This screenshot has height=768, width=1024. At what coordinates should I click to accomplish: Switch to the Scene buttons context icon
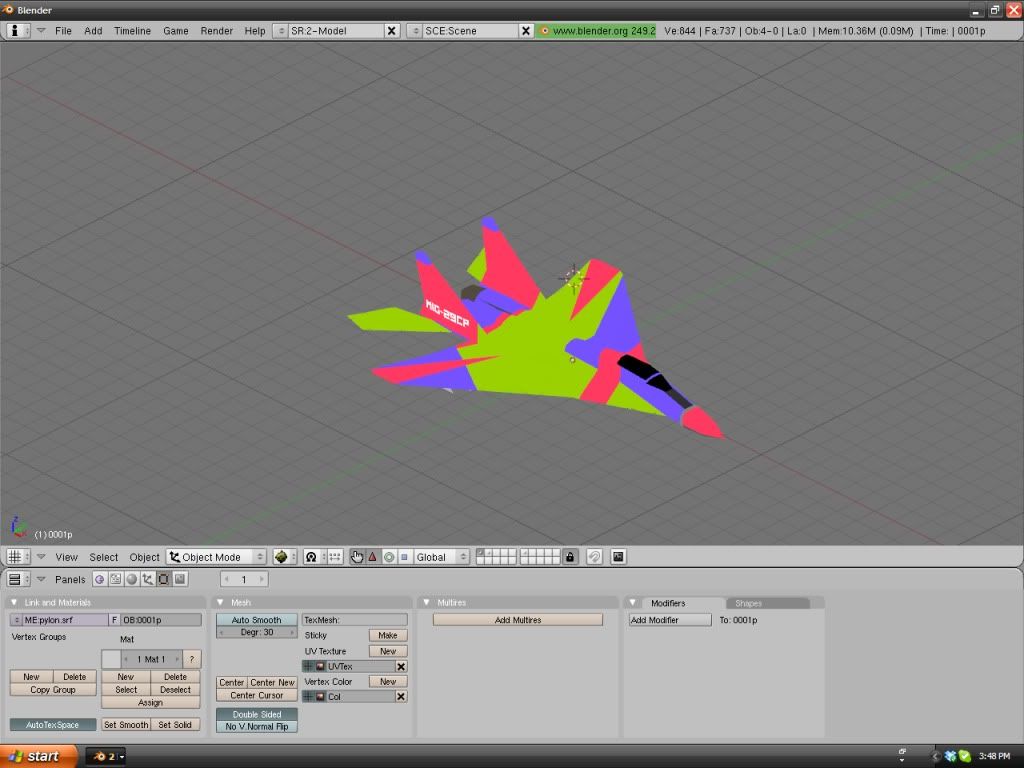180,579
